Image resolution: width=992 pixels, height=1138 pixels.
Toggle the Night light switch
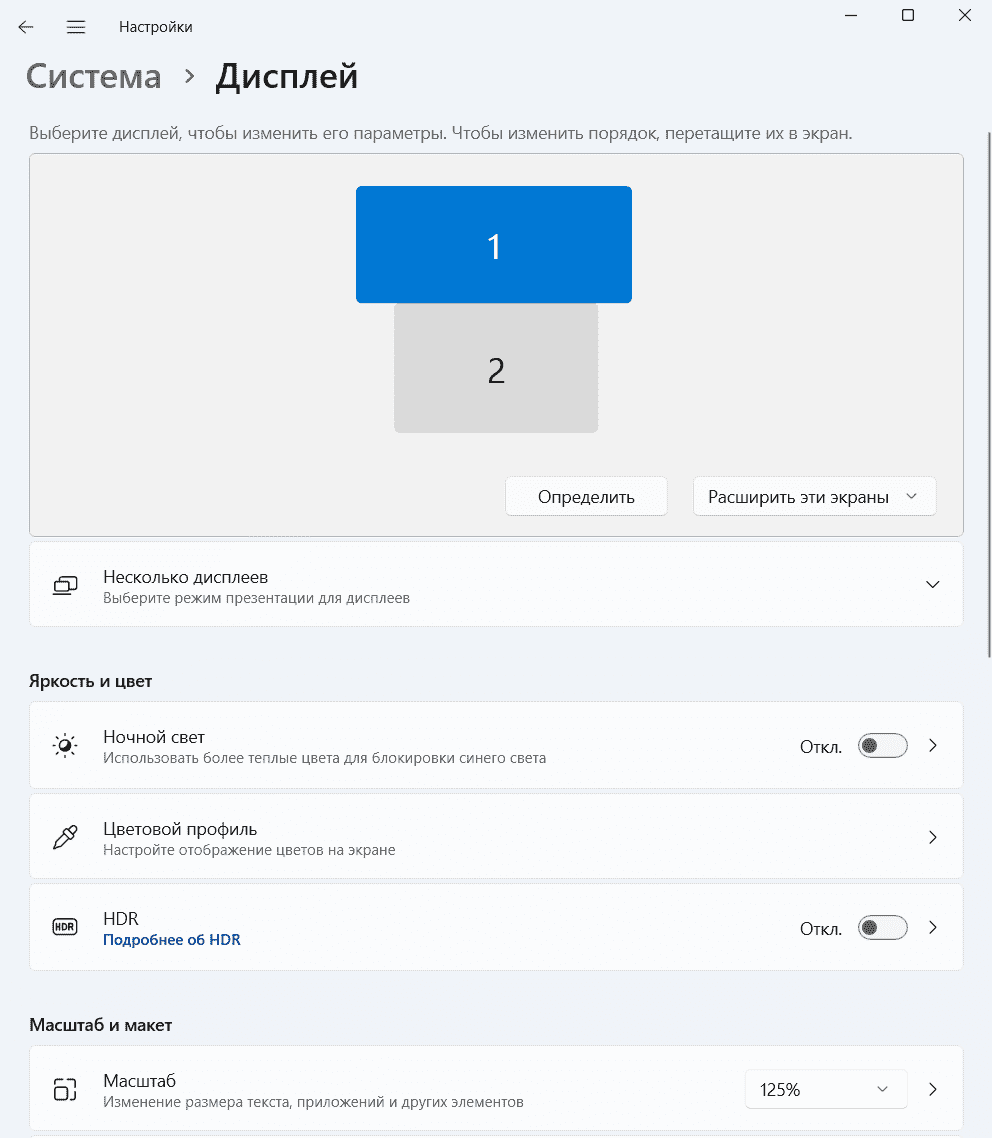(882, 746)
